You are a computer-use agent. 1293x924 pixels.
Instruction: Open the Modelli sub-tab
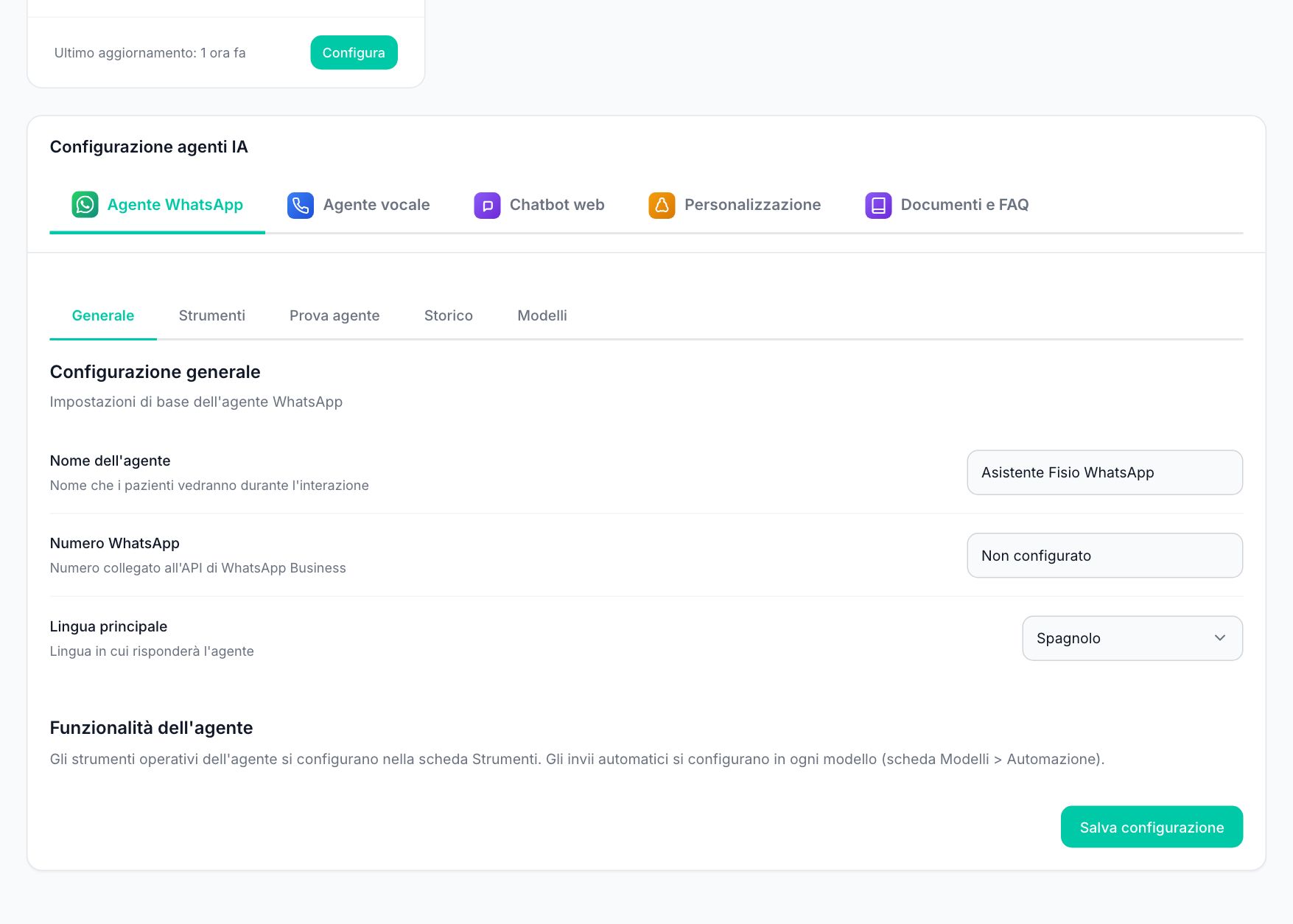pos(542,315)
